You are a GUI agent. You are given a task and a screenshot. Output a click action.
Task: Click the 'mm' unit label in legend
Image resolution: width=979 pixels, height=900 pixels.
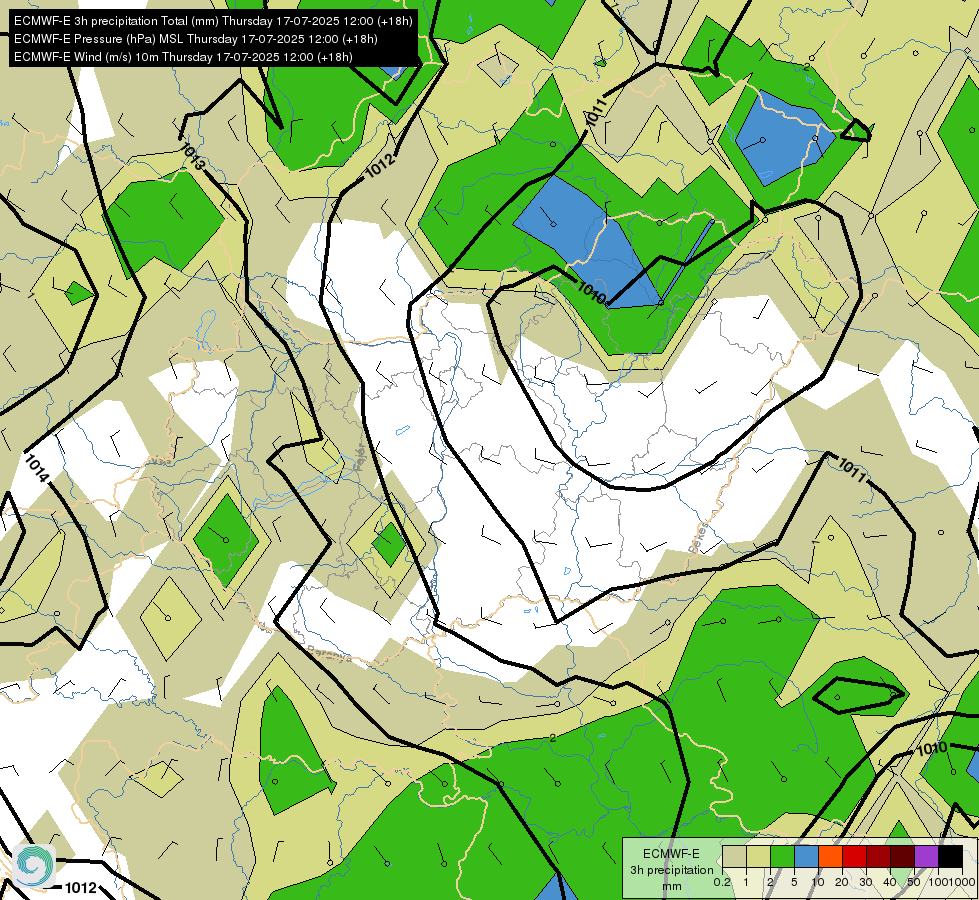tap(672, 886)
